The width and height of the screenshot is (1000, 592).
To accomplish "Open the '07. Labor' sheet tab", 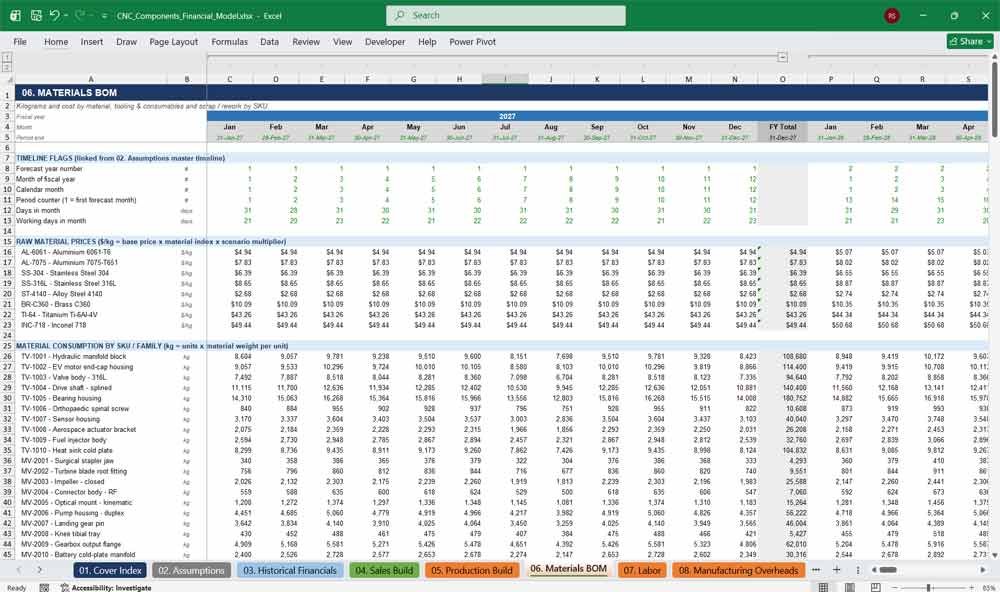I will (x=642, y=570).
